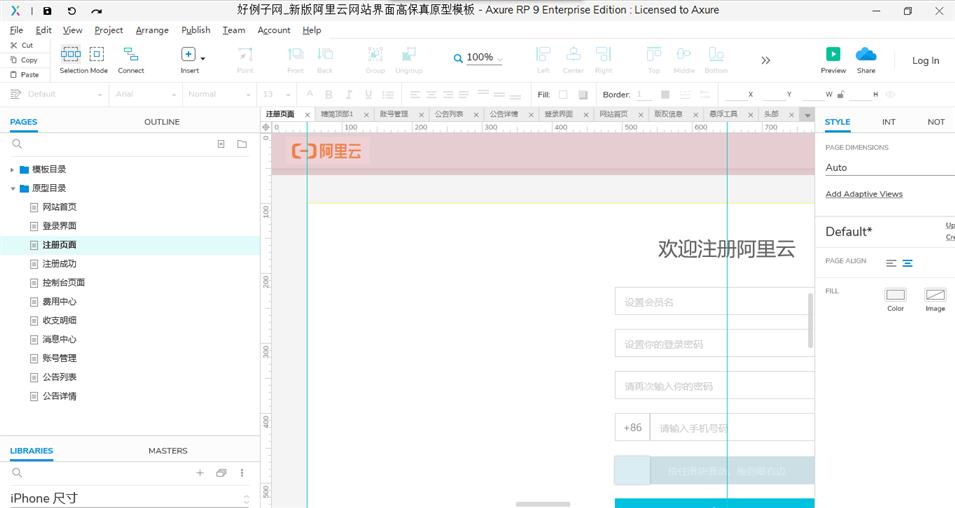Open the Account menu
955x508 pixels.
point(273,30)
